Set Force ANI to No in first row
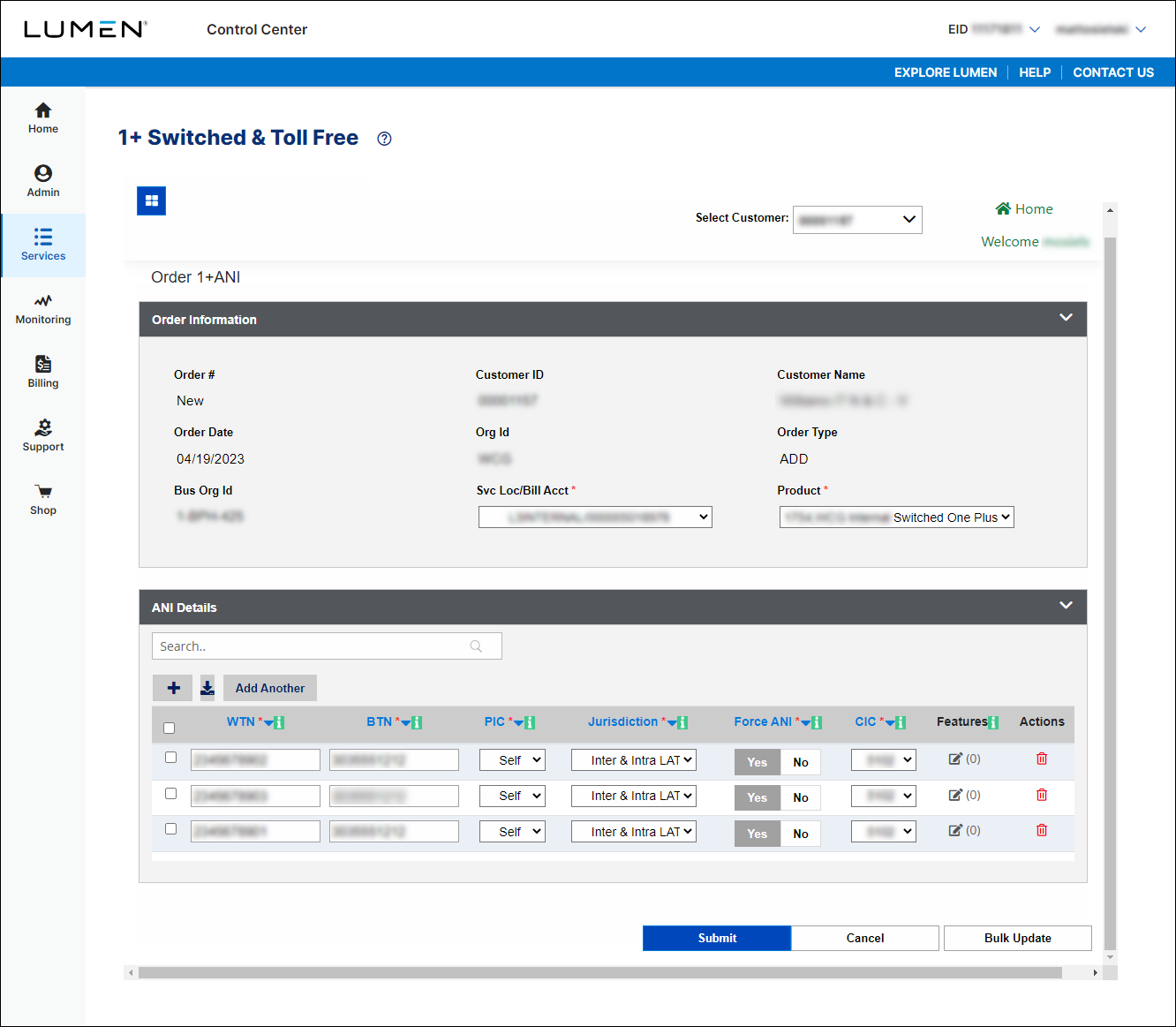This screenshot has height=1027, width=1176. tap(801, 762)
